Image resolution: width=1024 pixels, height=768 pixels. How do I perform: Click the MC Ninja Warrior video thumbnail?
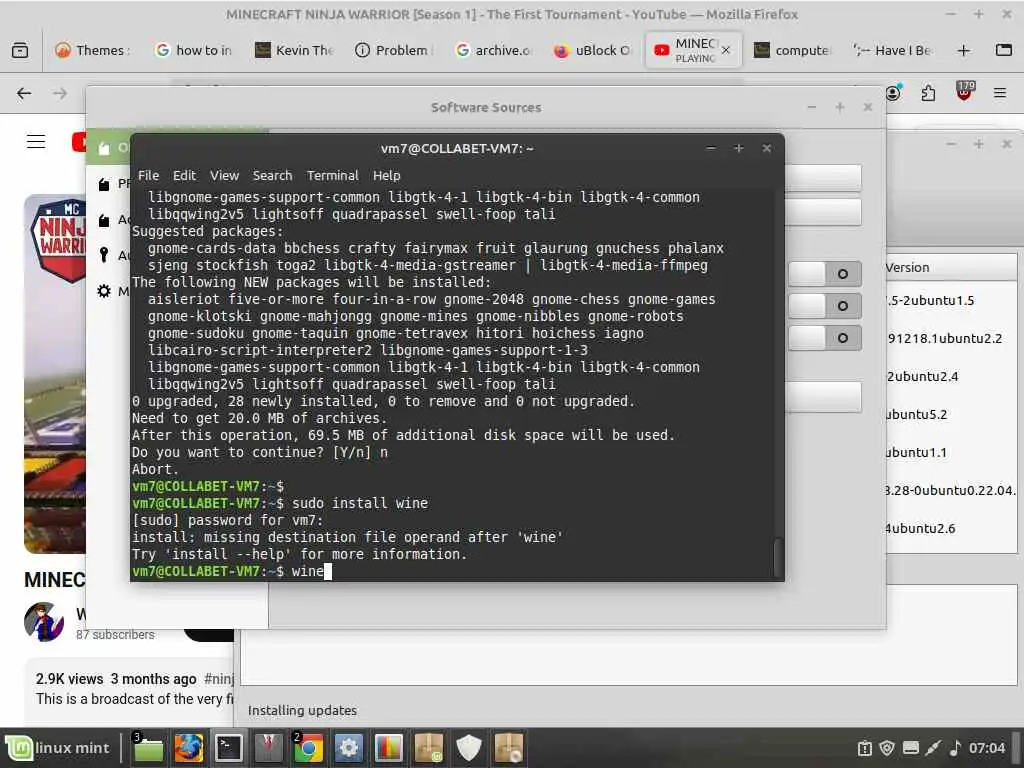tap(55, 374)
